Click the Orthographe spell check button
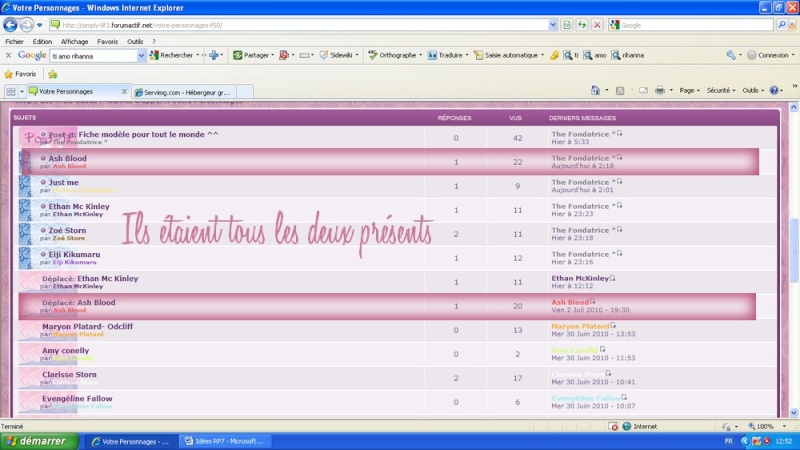This screenshot has width=800, height=450. tap(392, 55)
